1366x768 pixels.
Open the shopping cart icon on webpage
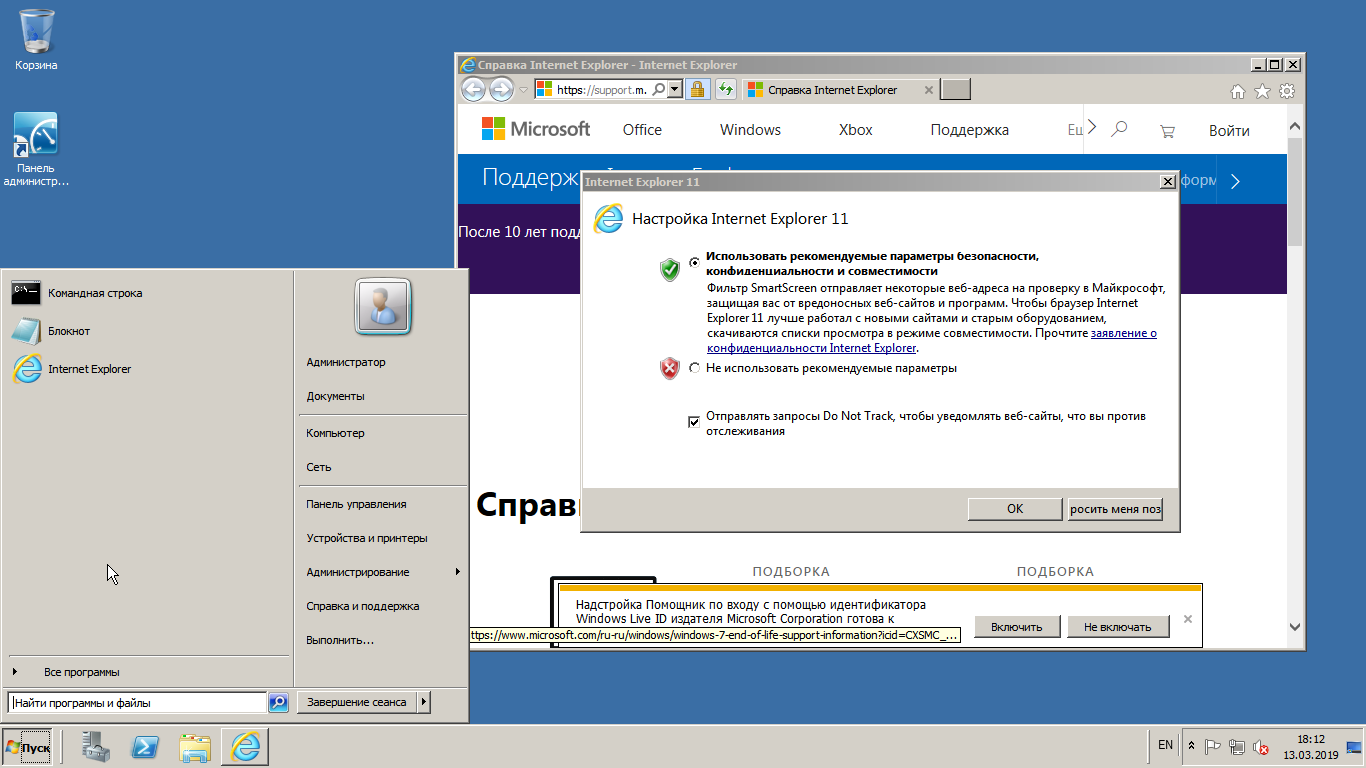pos(1167,130)
